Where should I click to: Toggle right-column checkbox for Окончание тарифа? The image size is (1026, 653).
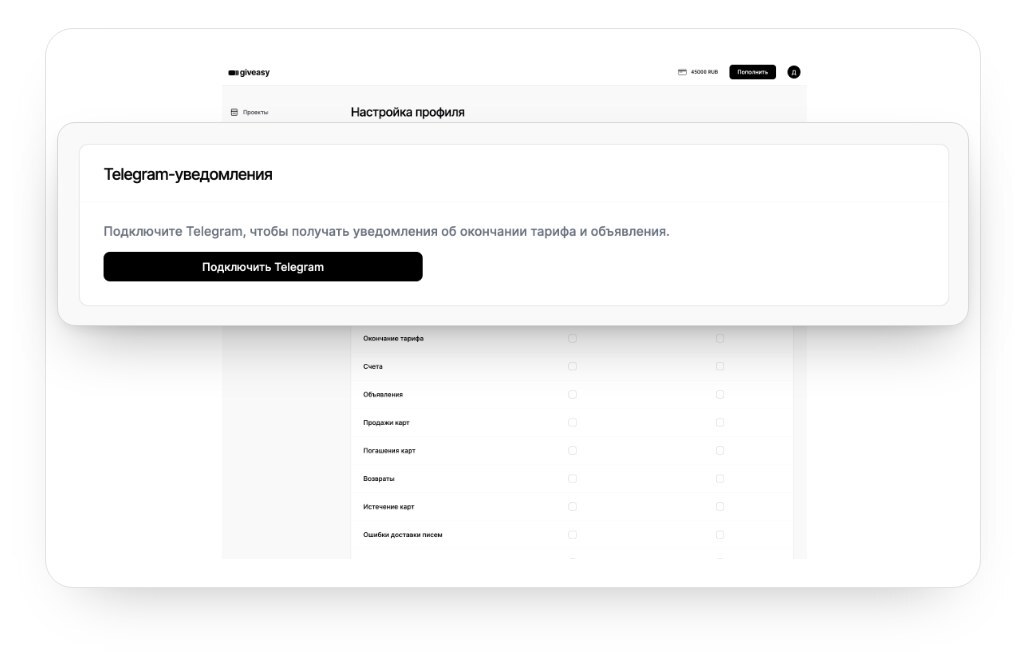pos(720,338)
